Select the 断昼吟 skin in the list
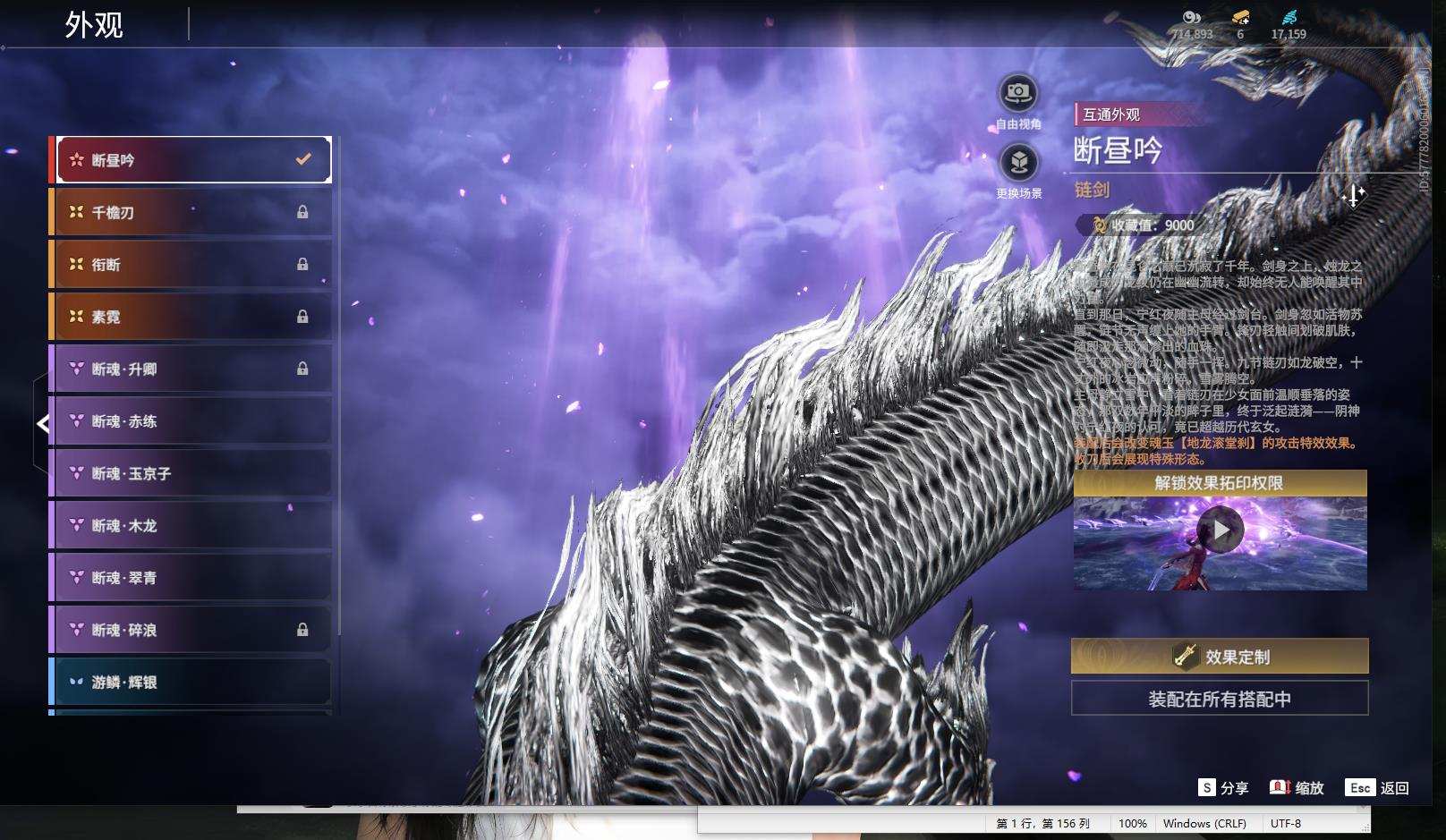Screen dimensions: 1446x840 193,160
